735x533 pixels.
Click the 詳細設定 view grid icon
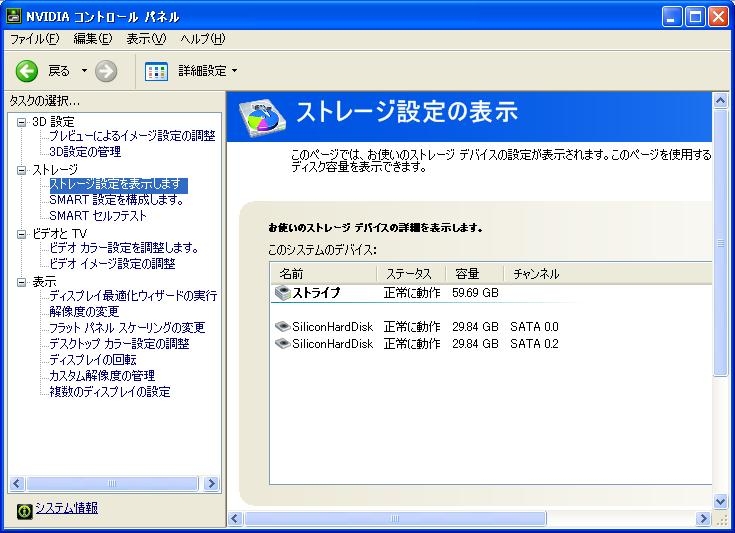pyautogui.click(x=156, y=71)
